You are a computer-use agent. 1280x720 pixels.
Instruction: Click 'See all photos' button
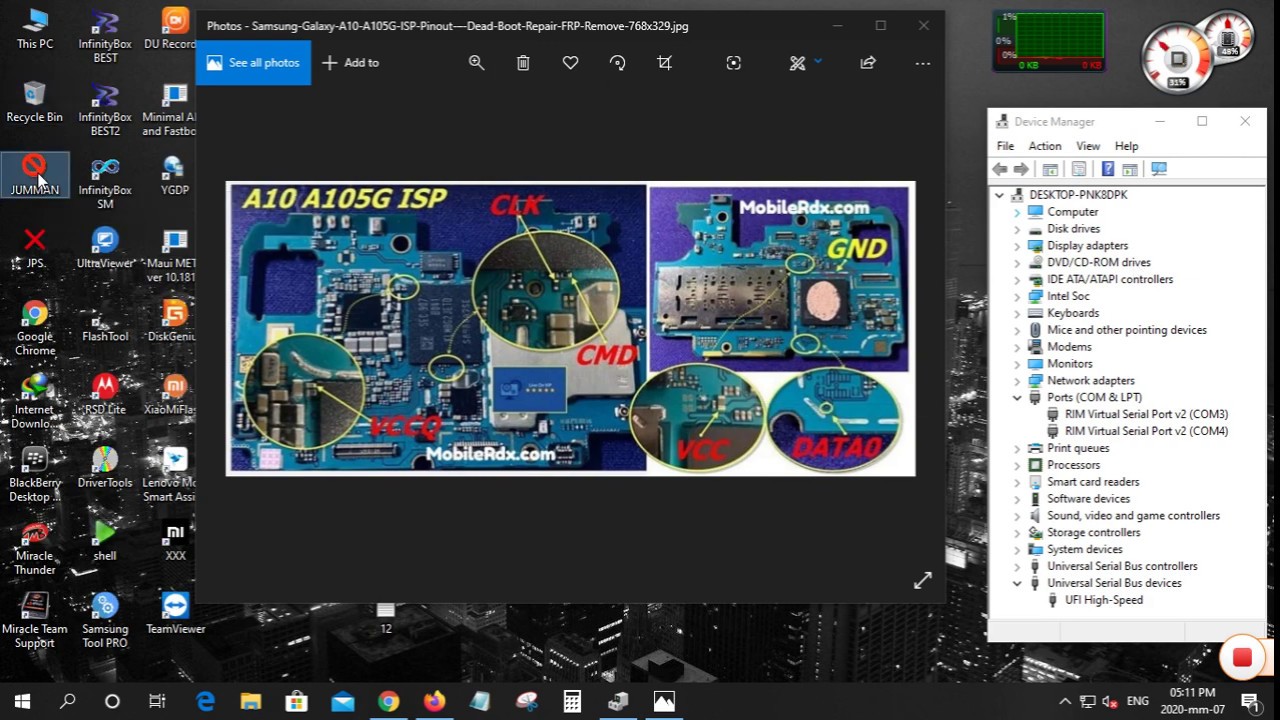(x=253, y=63)
